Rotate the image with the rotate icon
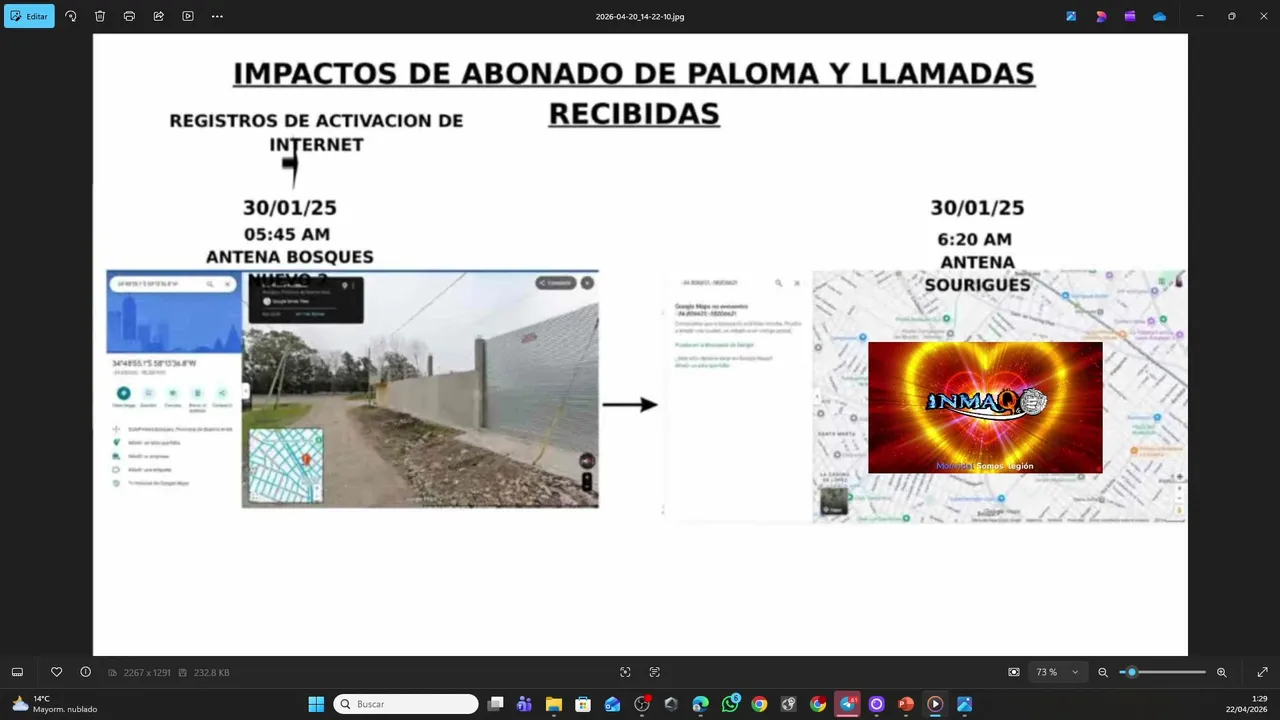The height and width of the screenshot is (720, 1280). click(70, 16)
